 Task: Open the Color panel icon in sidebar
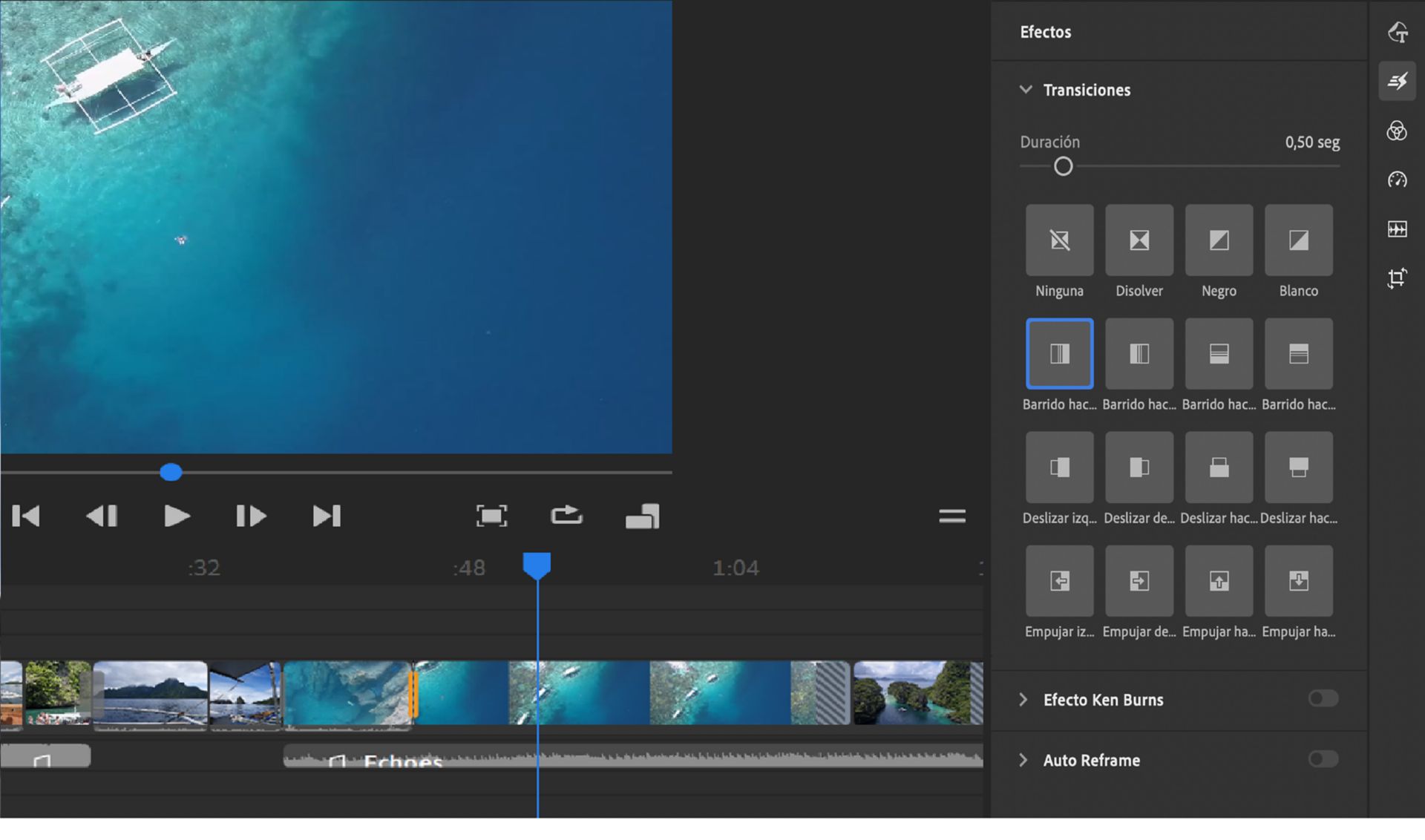pyautogui.click(x=1397, y=131)
